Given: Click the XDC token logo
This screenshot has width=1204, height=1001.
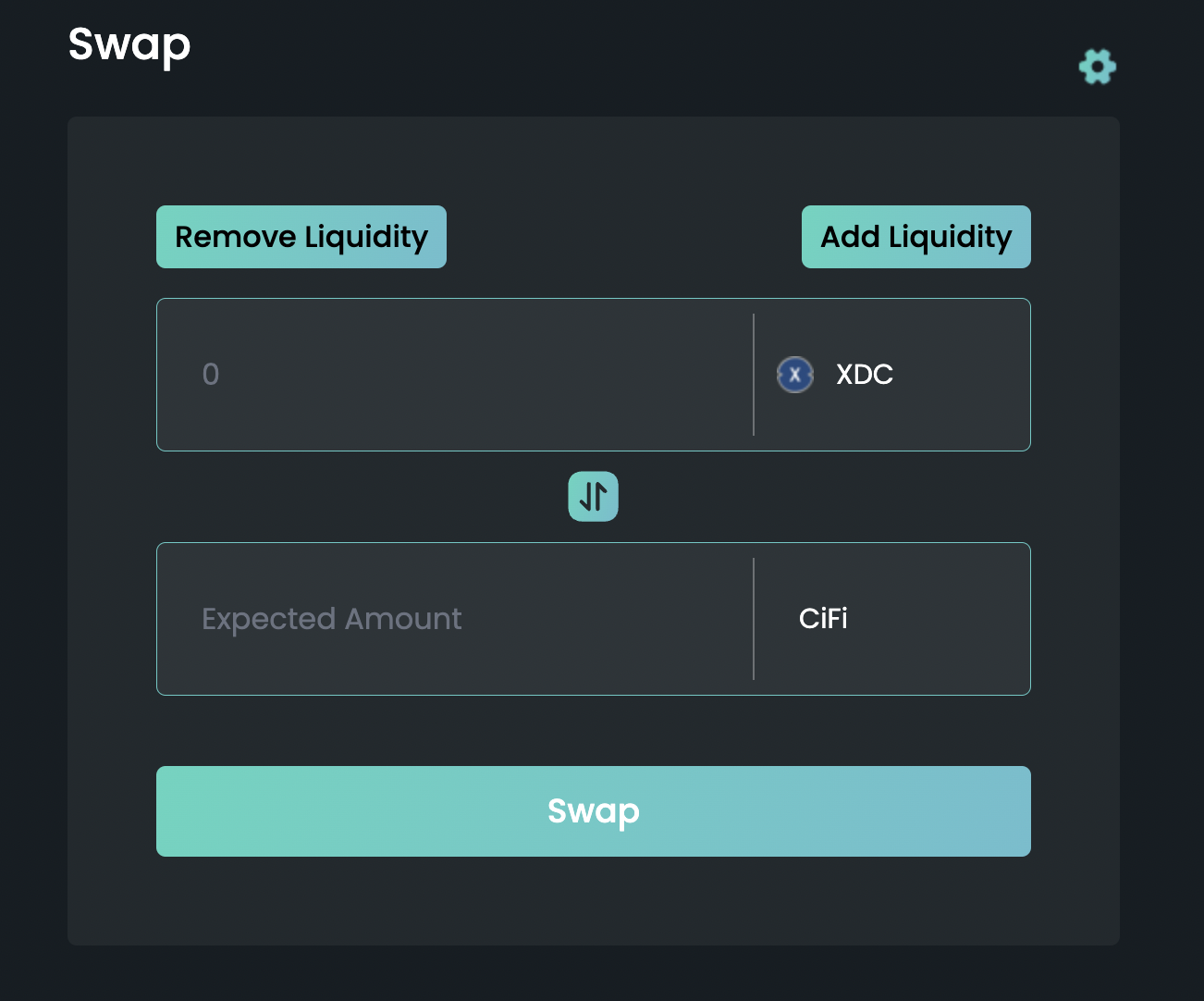Looking at the screenshot, I should pos(794,375).
